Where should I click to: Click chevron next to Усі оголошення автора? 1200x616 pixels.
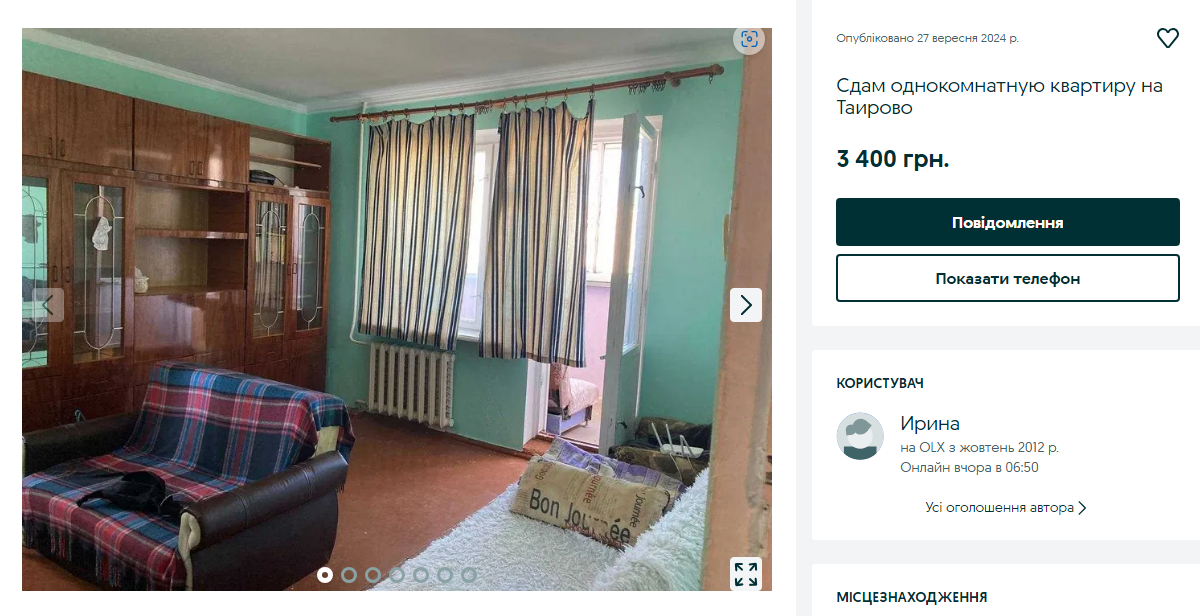click(x=1082, y=508)
